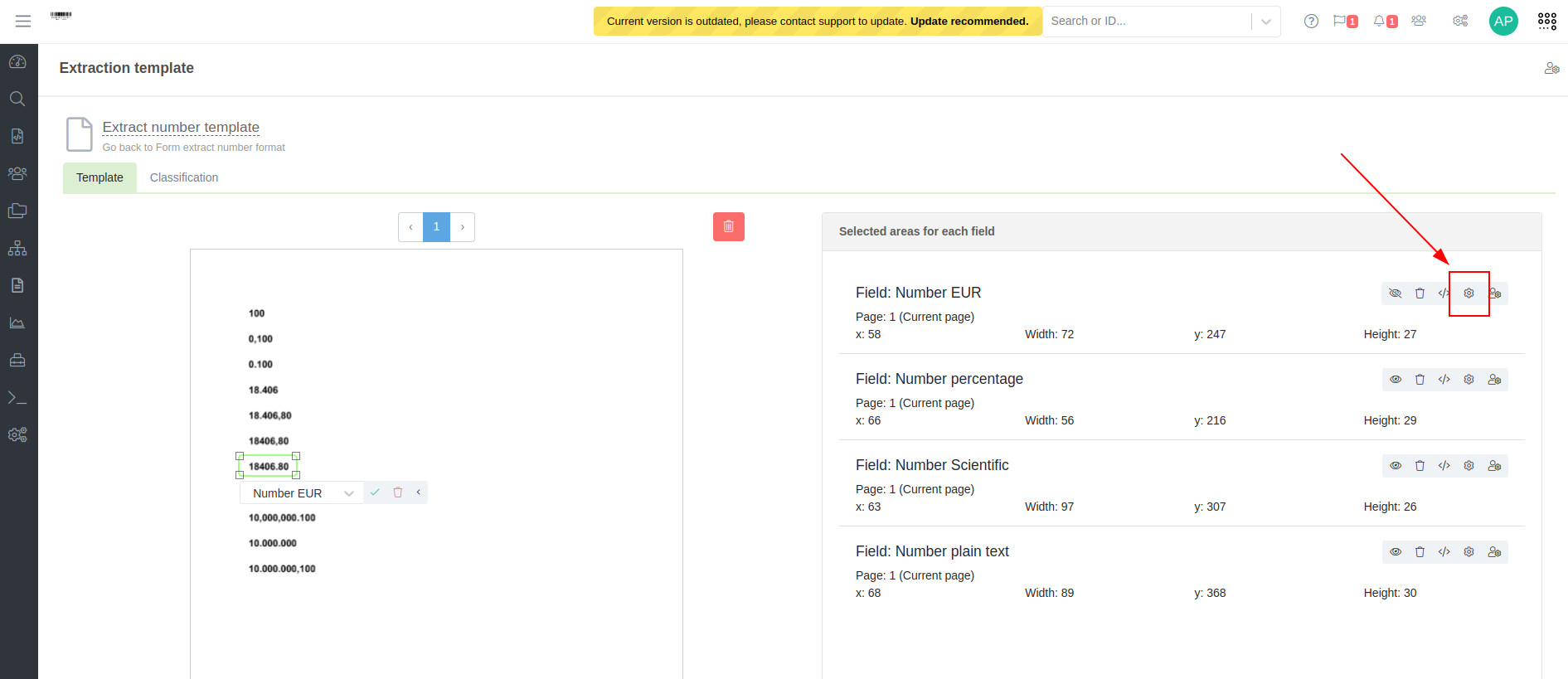Select the Template tab
Image resolution: width=1568 pixels, height=679 pixels.
pos(100,177)
